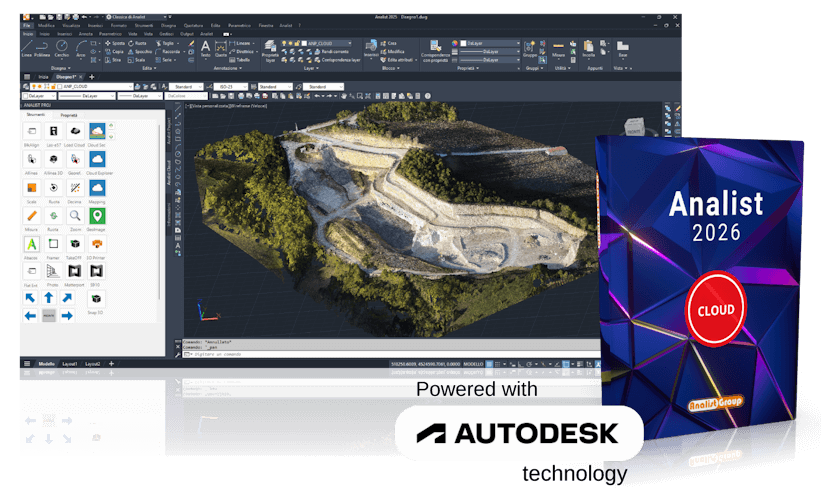Click the Scala tool in Analist panel

[31, 187]
